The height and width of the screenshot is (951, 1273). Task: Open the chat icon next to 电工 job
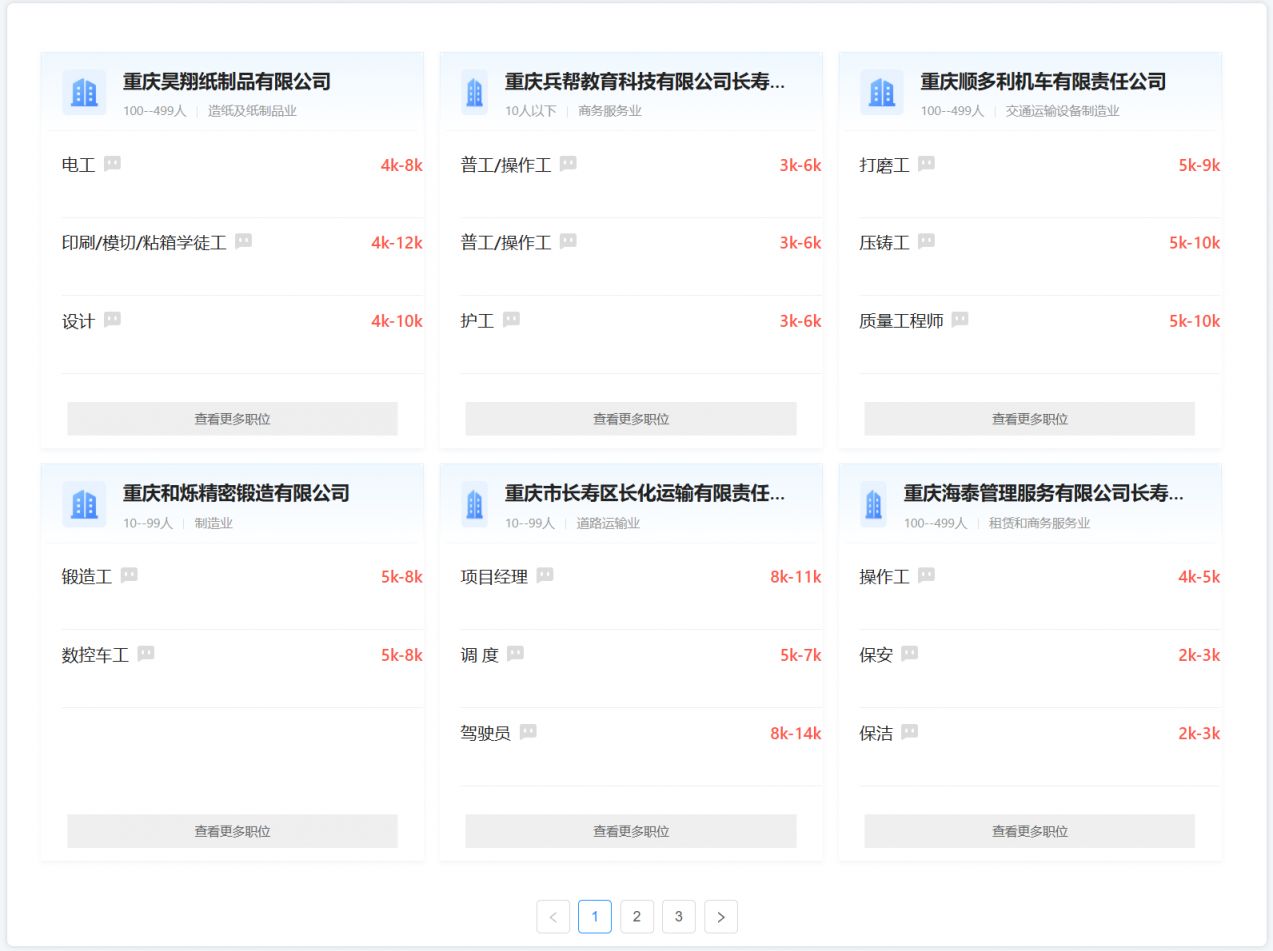pyautogui.click(x=111, y=162)
